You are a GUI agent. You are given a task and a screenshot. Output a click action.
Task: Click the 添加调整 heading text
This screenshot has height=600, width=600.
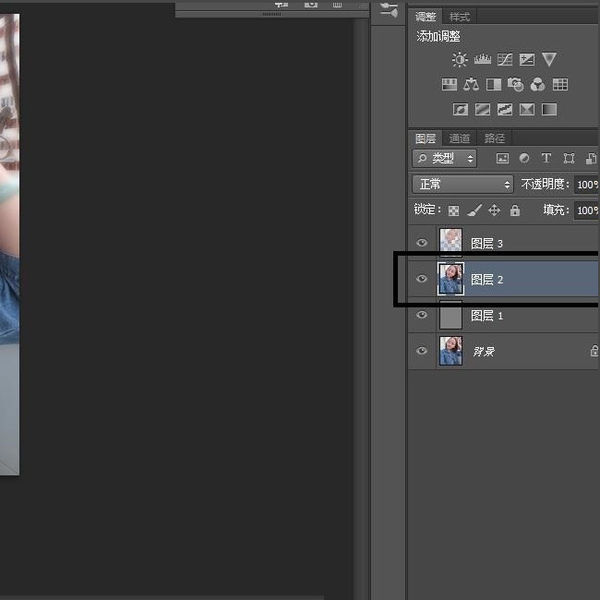coord(438,36)
